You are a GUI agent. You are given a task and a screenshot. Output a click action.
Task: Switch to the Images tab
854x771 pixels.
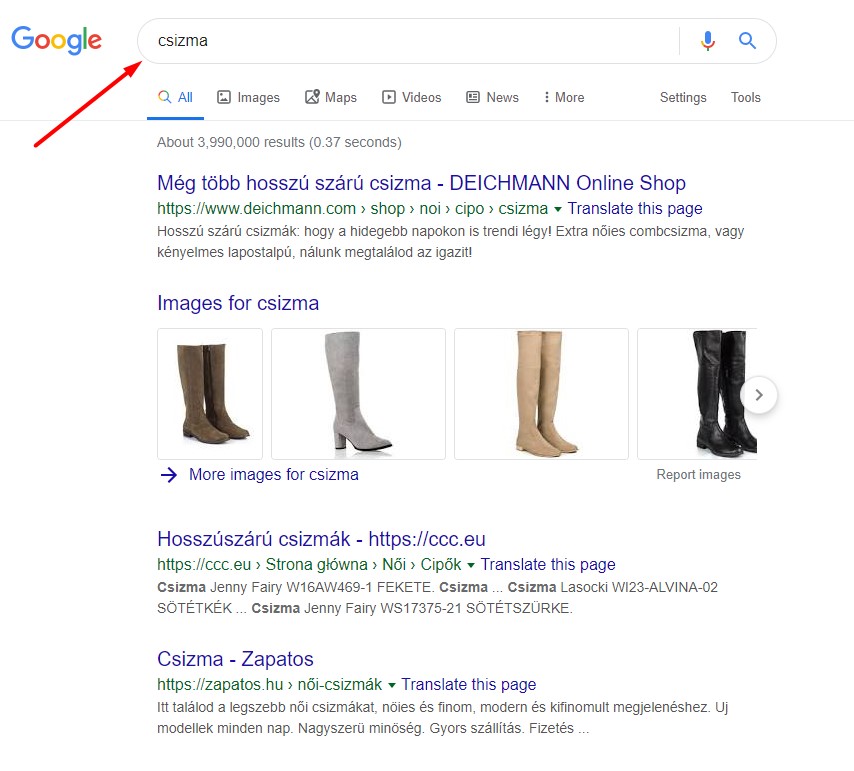coord(248,97)
